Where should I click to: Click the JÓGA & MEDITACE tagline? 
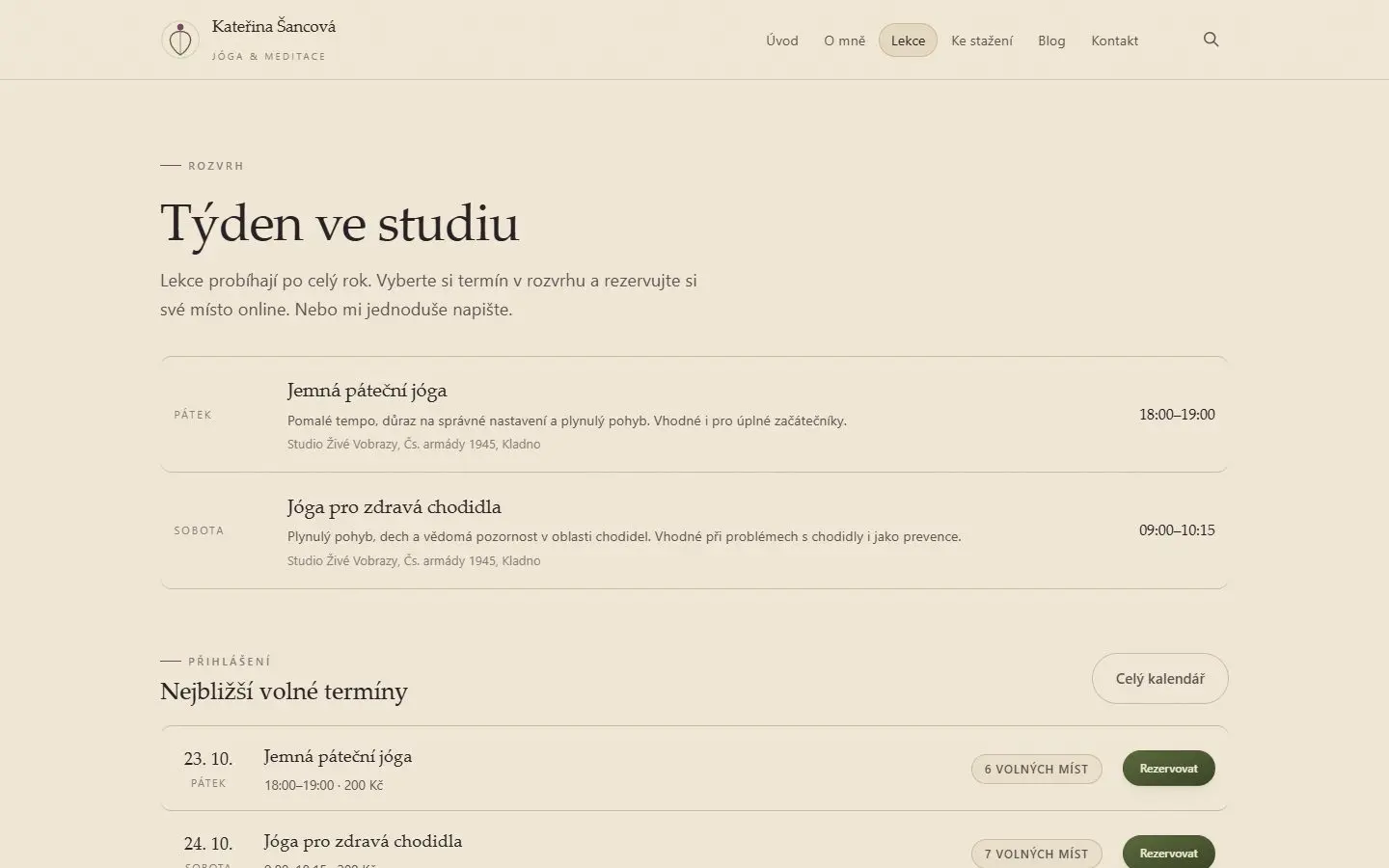coord(268,56)
